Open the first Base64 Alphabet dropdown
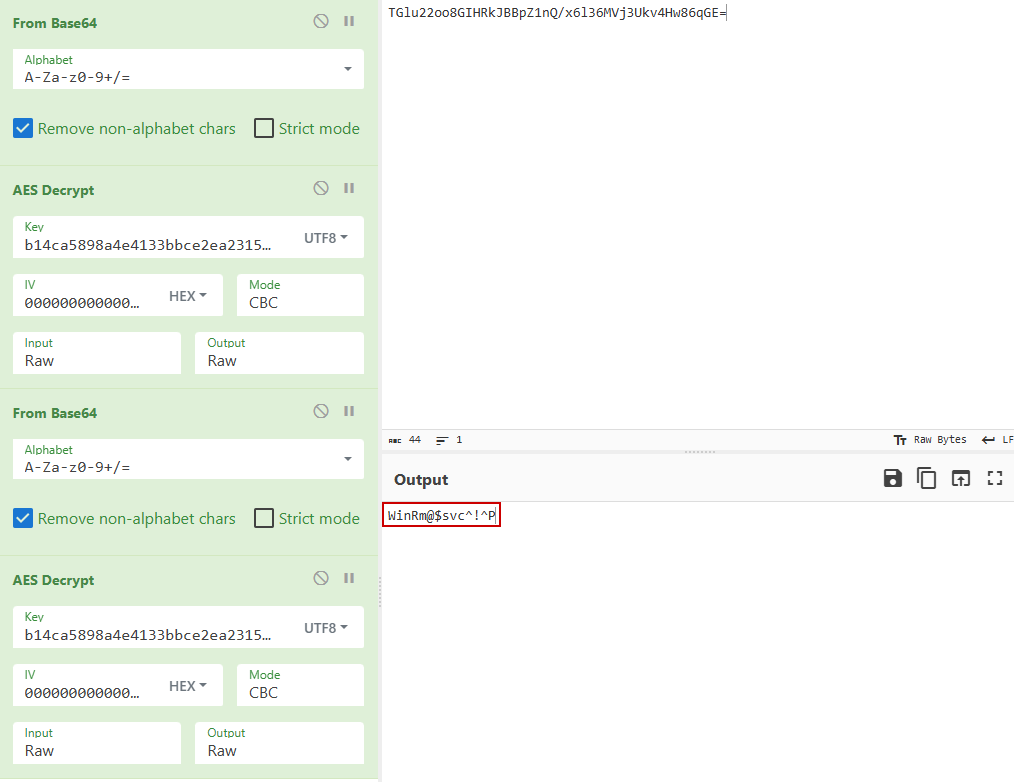The height and width of the screenshot is (782, 1014). pos(347,69)
